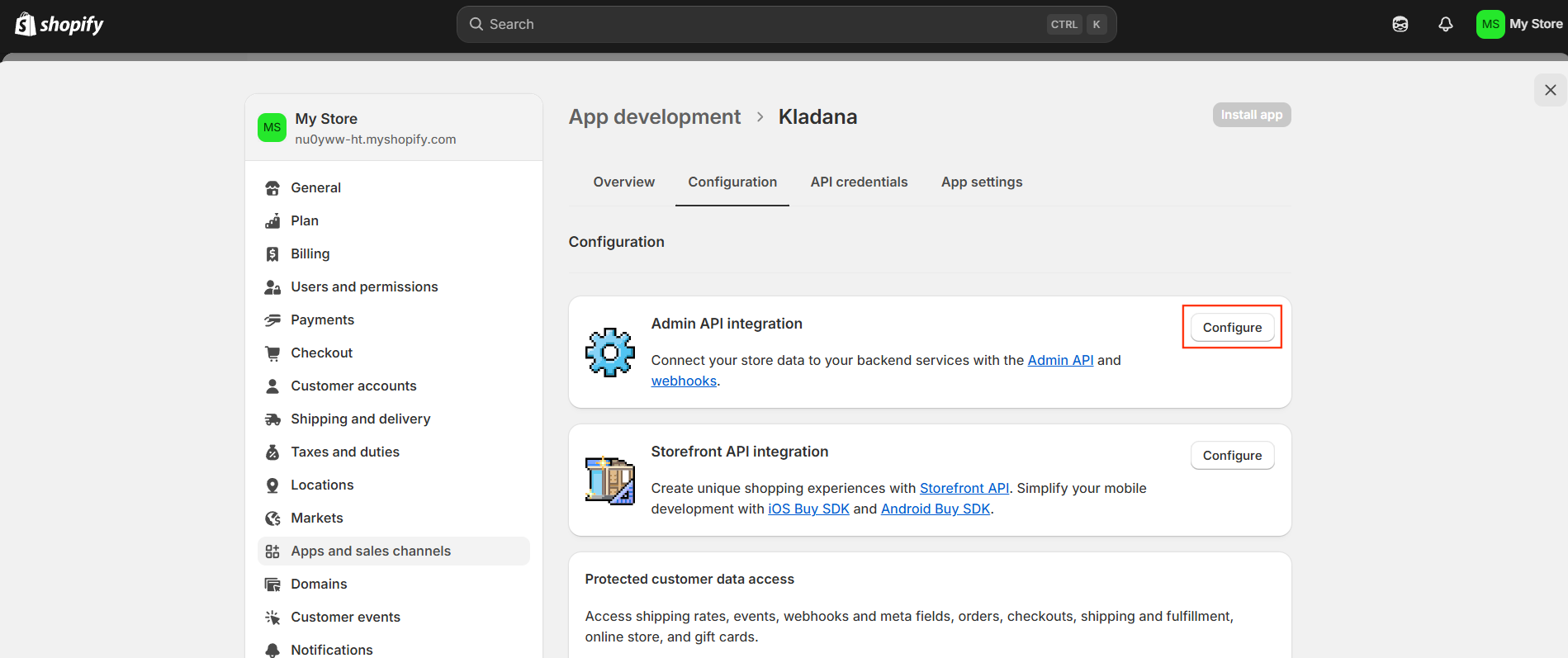
Task: Click the Payments card icon
Action: (x=272, y=320)
